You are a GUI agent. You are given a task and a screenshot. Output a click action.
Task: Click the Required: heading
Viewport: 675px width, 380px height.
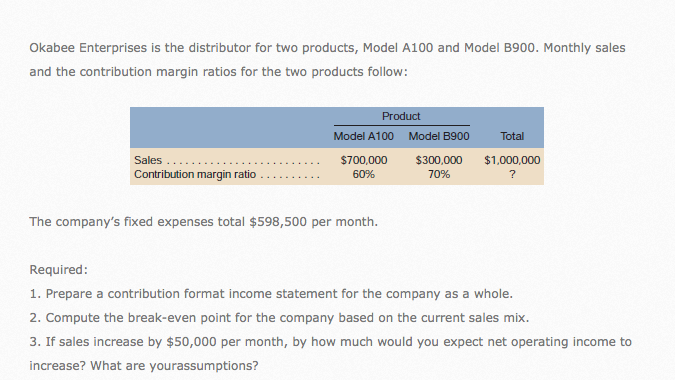(x=59, y=270)
